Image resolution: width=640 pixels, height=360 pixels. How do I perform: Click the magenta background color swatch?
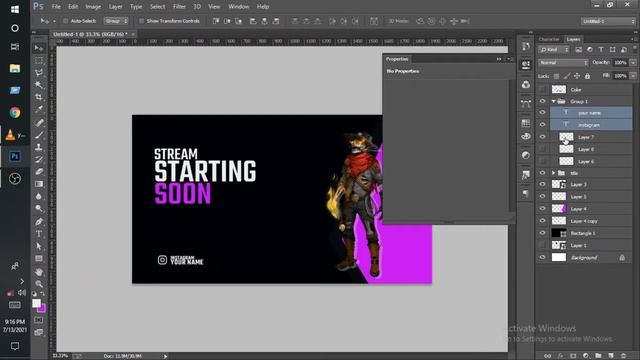(42, 309)
